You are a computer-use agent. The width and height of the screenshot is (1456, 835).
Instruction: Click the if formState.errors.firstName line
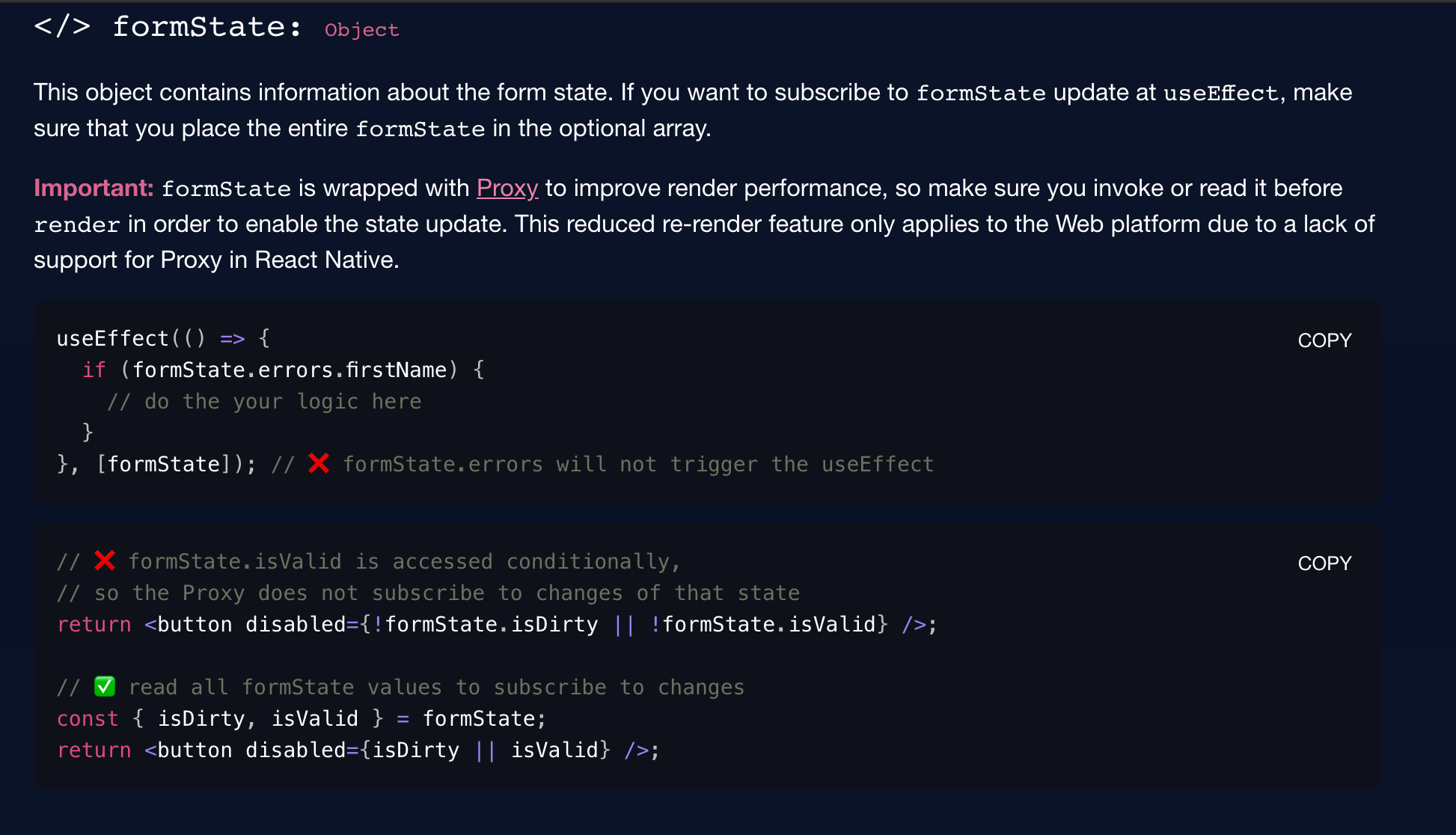(x=284, y=370)
